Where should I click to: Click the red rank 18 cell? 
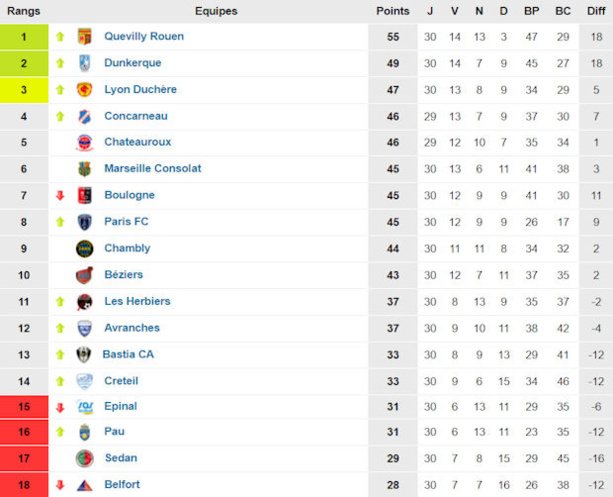(24, 485)
